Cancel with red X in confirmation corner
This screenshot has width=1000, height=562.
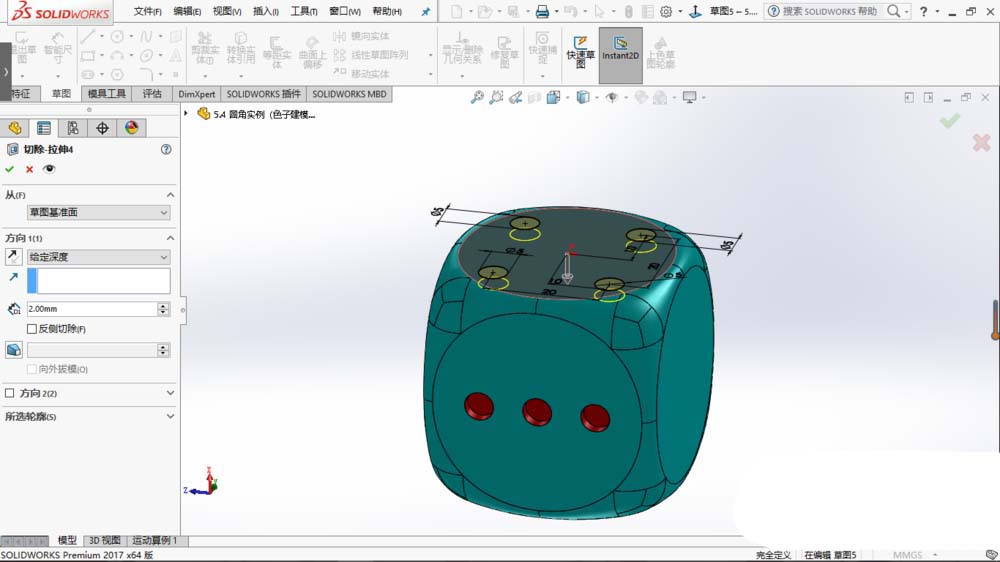[981, 143]
